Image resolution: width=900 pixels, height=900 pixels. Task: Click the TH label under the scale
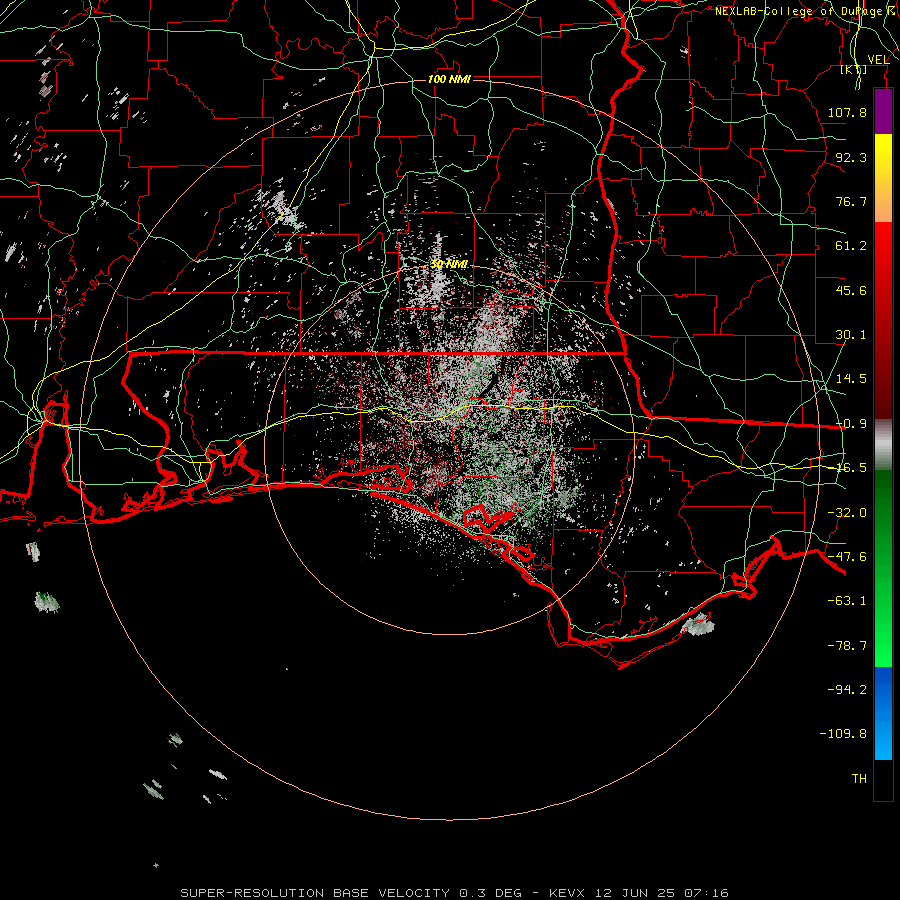pos(859,779)
